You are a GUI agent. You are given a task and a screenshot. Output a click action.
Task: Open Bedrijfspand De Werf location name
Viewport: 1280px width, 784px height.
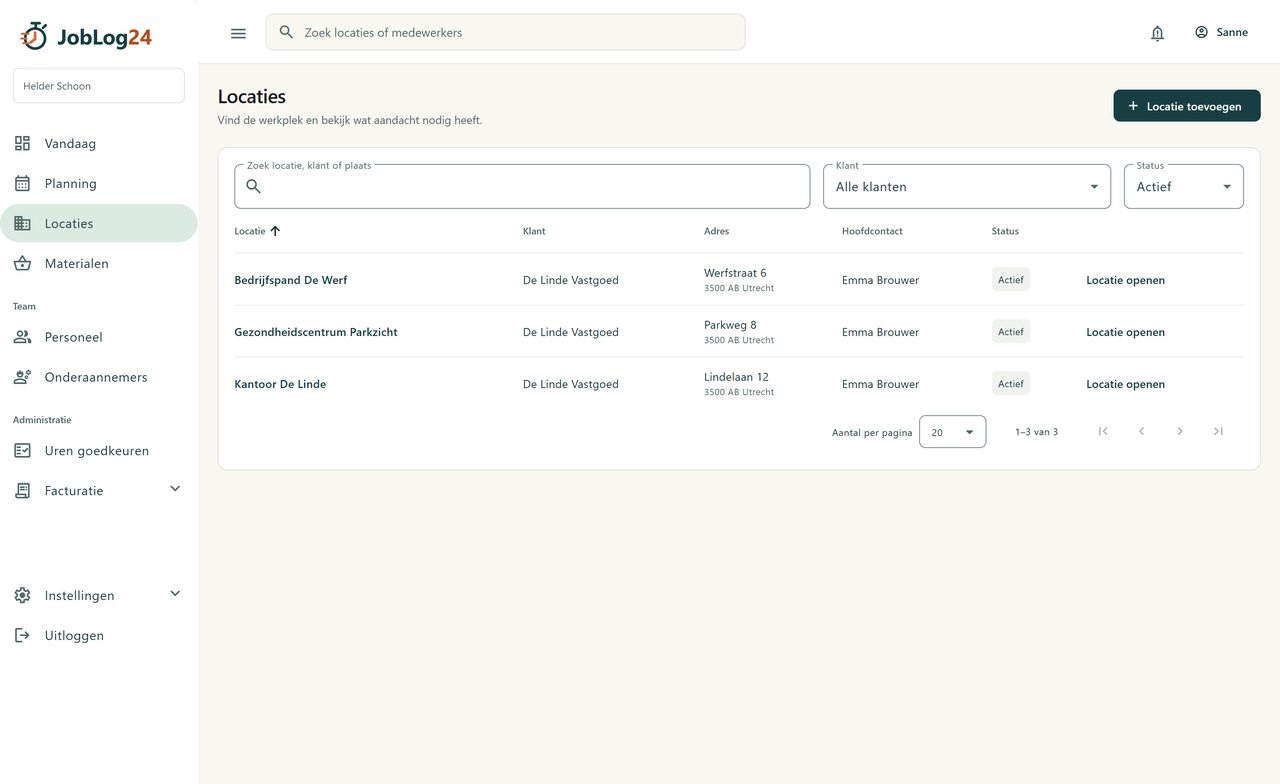point(291,280)
